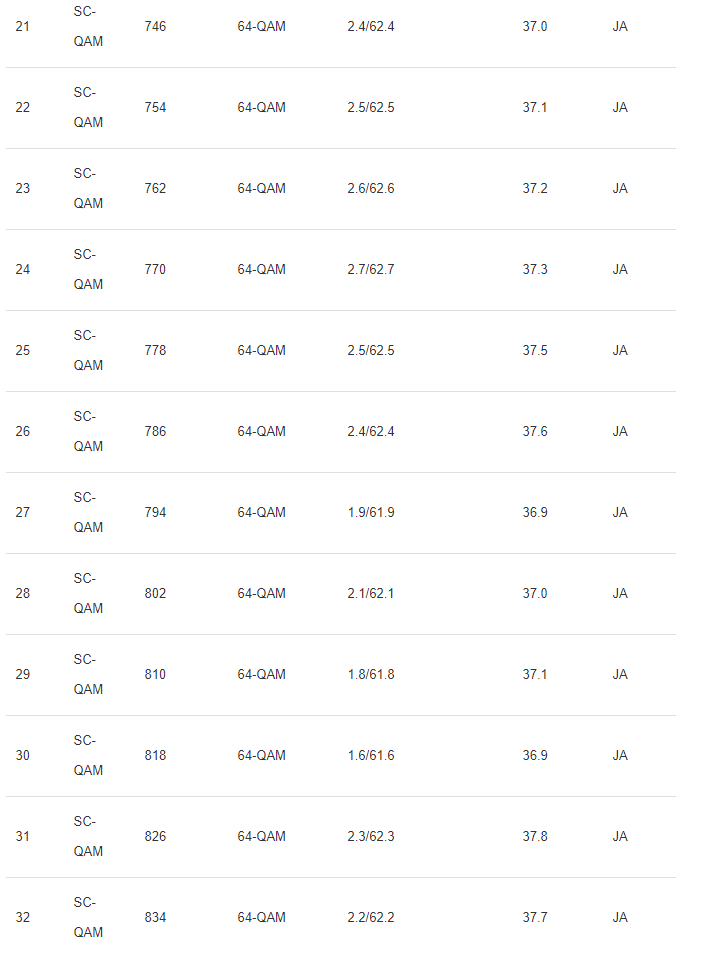This screenshot has height=956, width=707.
Task: Select SNR value 37.7
Action: (535, 917)
